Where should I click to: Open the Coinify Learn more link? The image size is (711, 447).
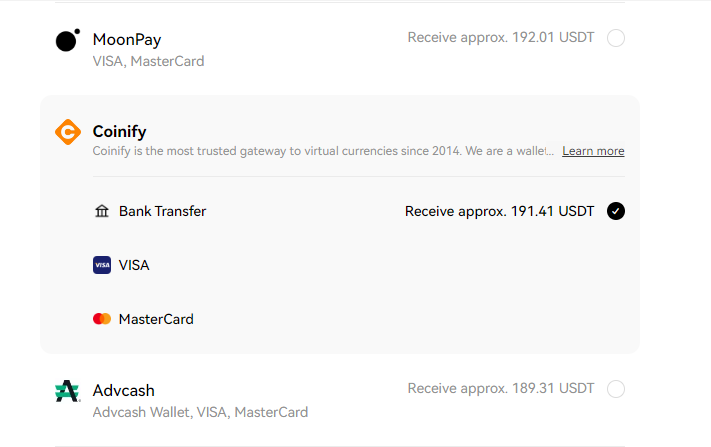[x=593, y=151]
